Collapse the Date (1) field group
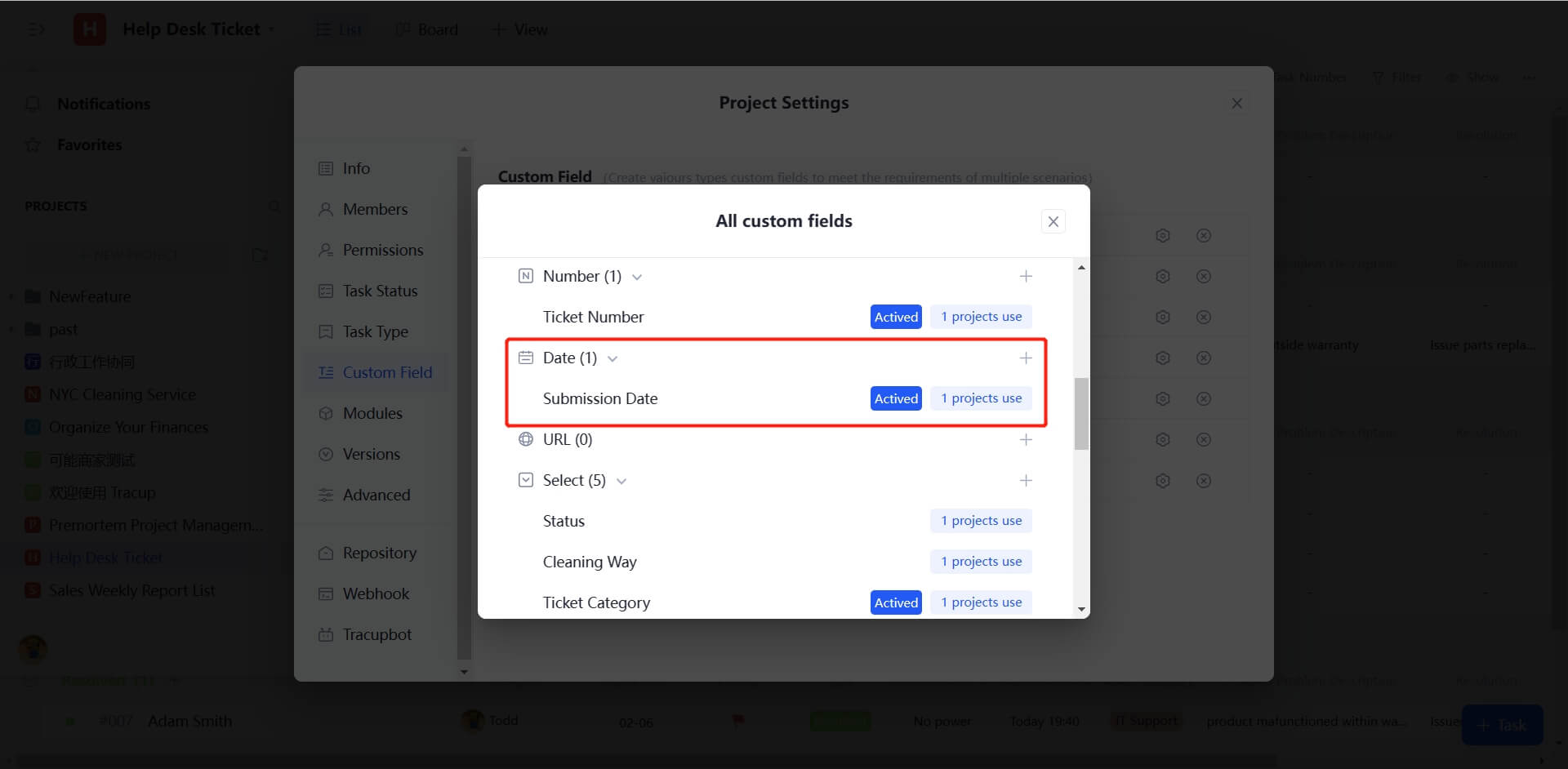The image size is (1568, 769). click(x=613, y=358)
